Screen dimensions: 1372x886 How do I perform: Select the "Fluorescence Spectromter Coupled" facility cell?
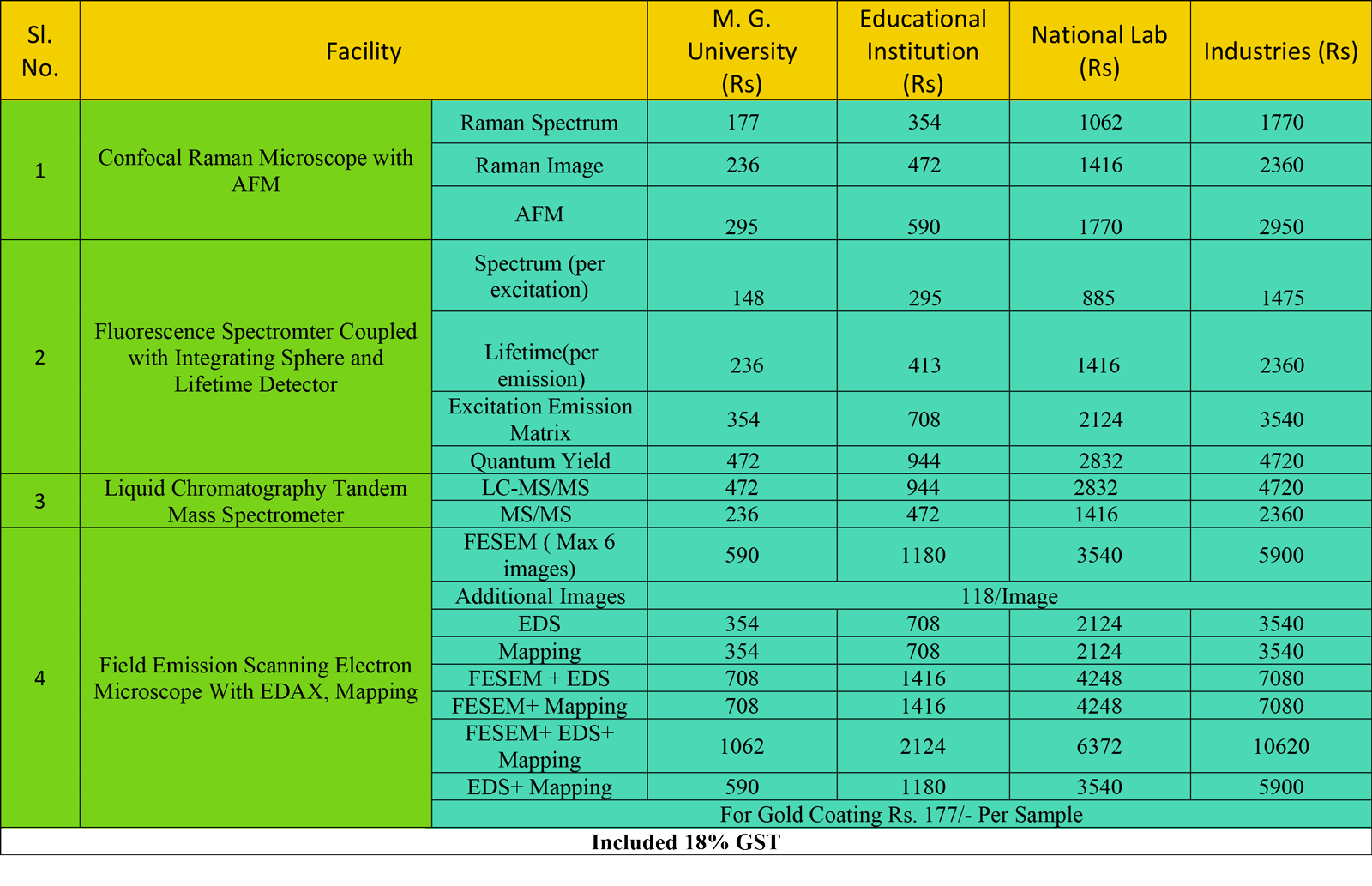click(x=256, y=357)
